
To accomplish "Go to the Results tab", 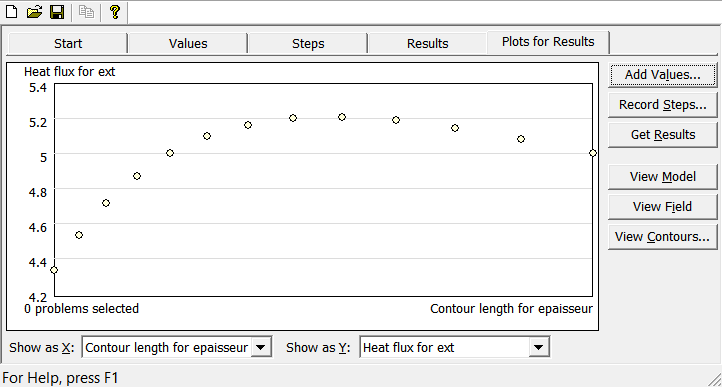I will click(x=427, y=43).
